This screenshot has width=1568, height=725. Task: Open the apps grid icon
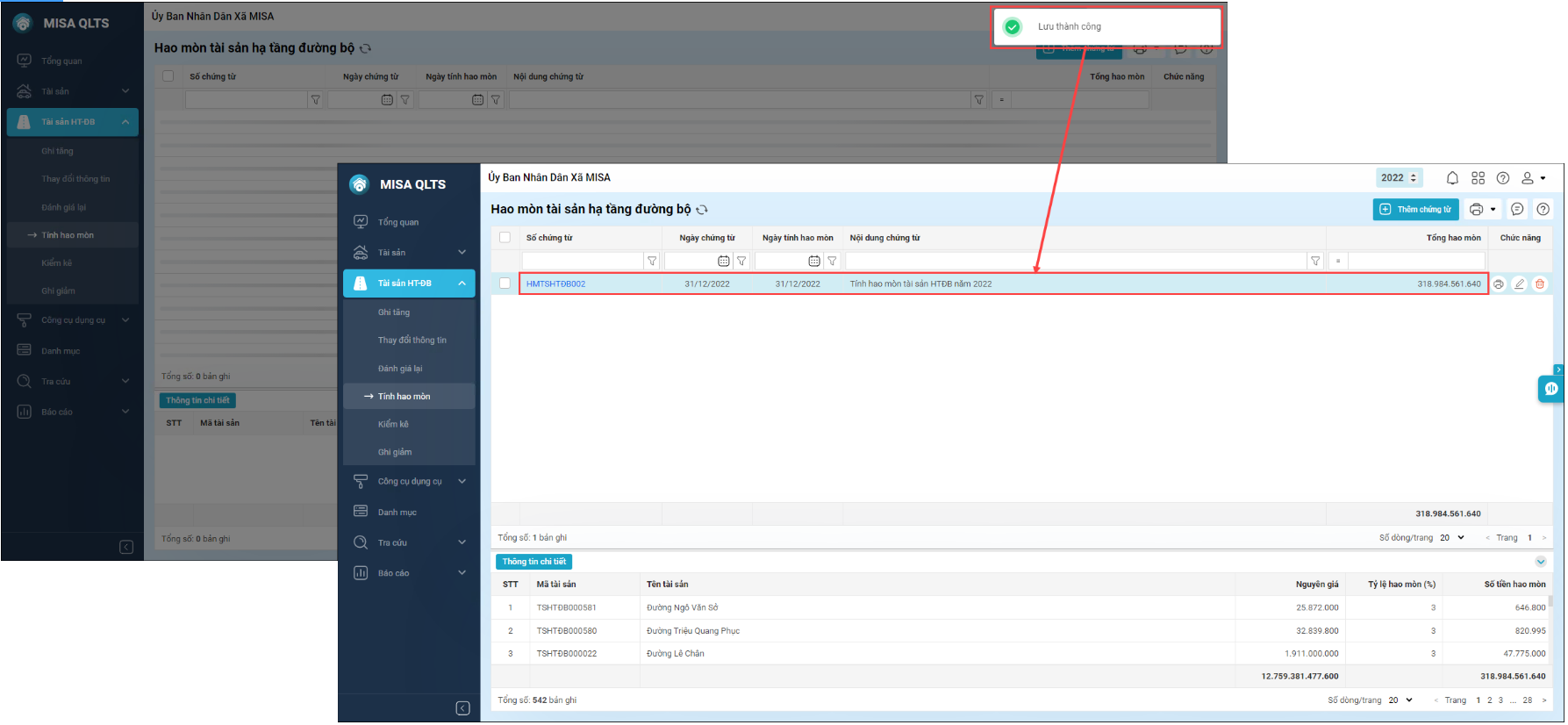1478,178
